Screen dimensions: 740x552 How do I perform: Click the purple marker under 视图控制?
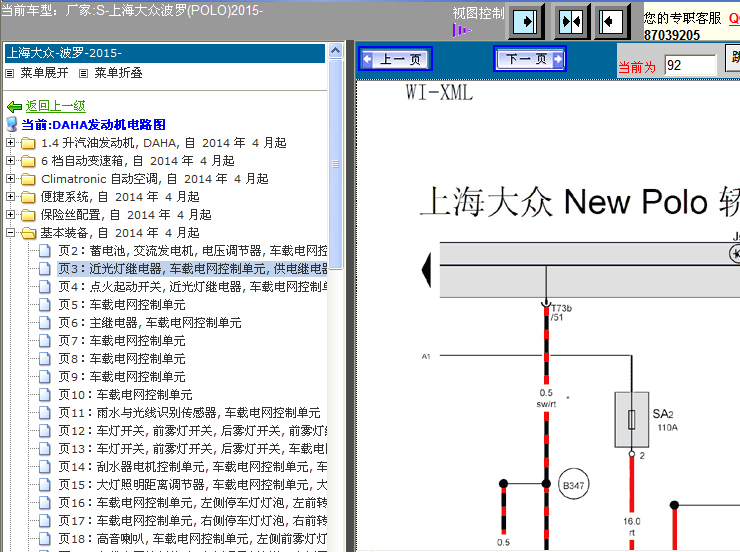[462, 31]
